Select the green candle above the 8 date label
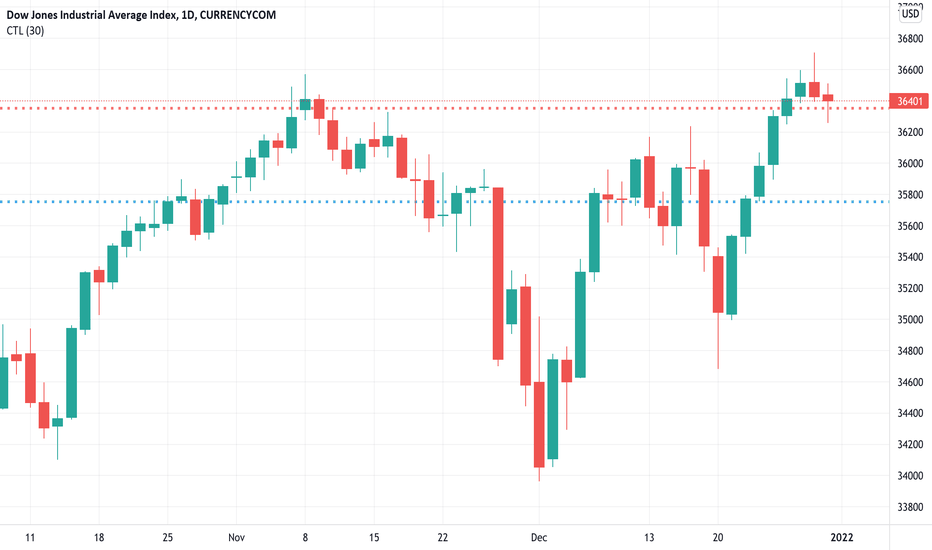Screen dimensions: 932x550 (305, 105)
